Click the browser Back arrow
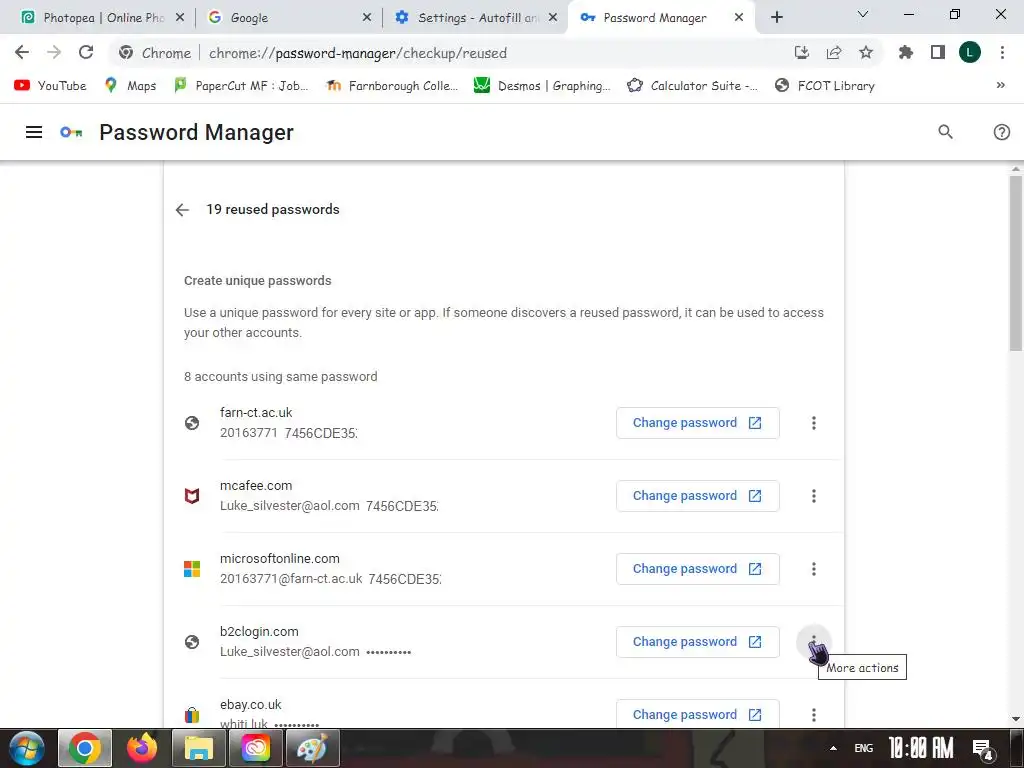The width and height of the screenshot is (1024, 768). (22, 53)
